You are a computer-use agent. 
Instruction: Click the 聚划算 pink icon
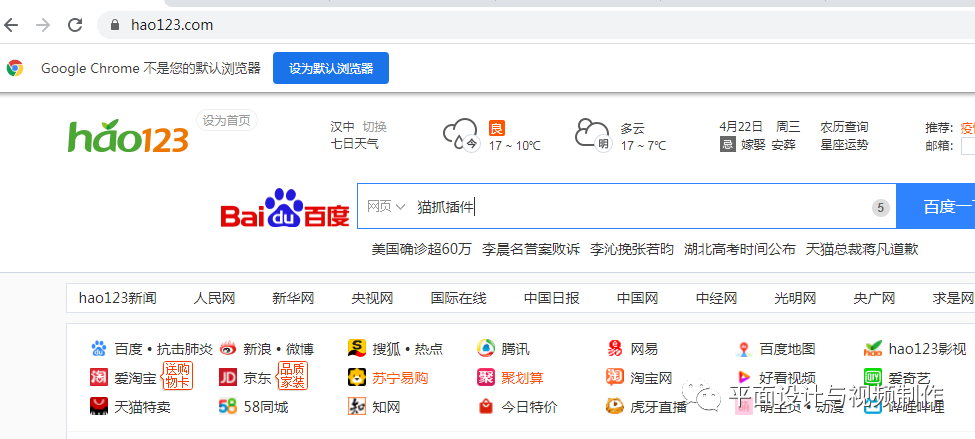tap(486, 377)
